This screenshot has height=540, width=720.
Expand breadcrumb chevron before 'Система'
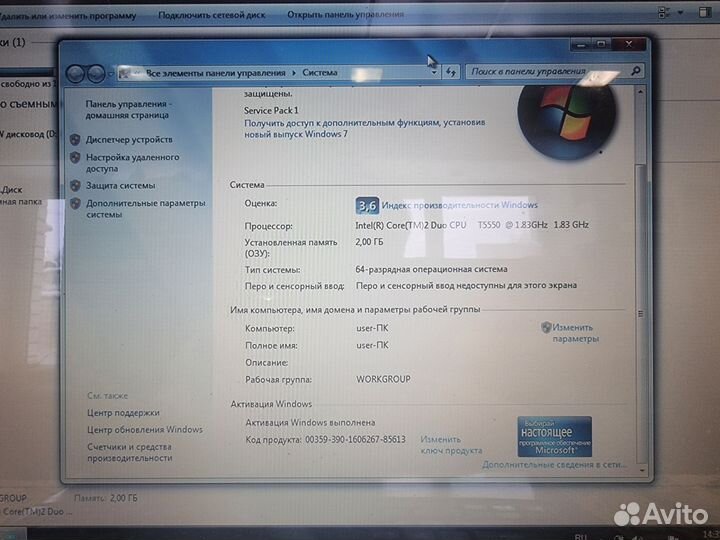point(294,73)
